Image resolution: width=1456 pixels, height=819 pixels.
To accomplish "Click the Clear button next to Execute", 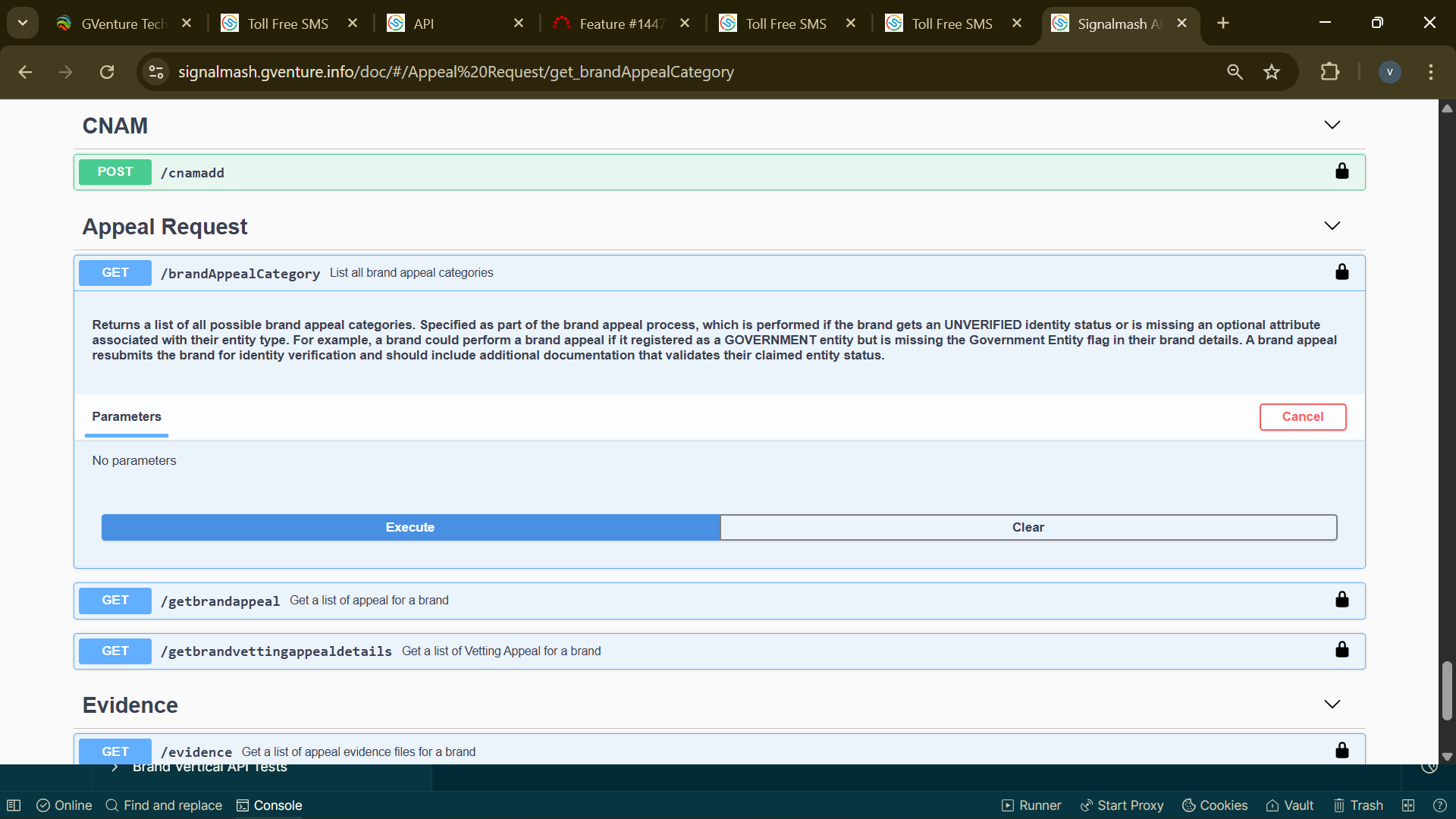I will pos(1028,528).
